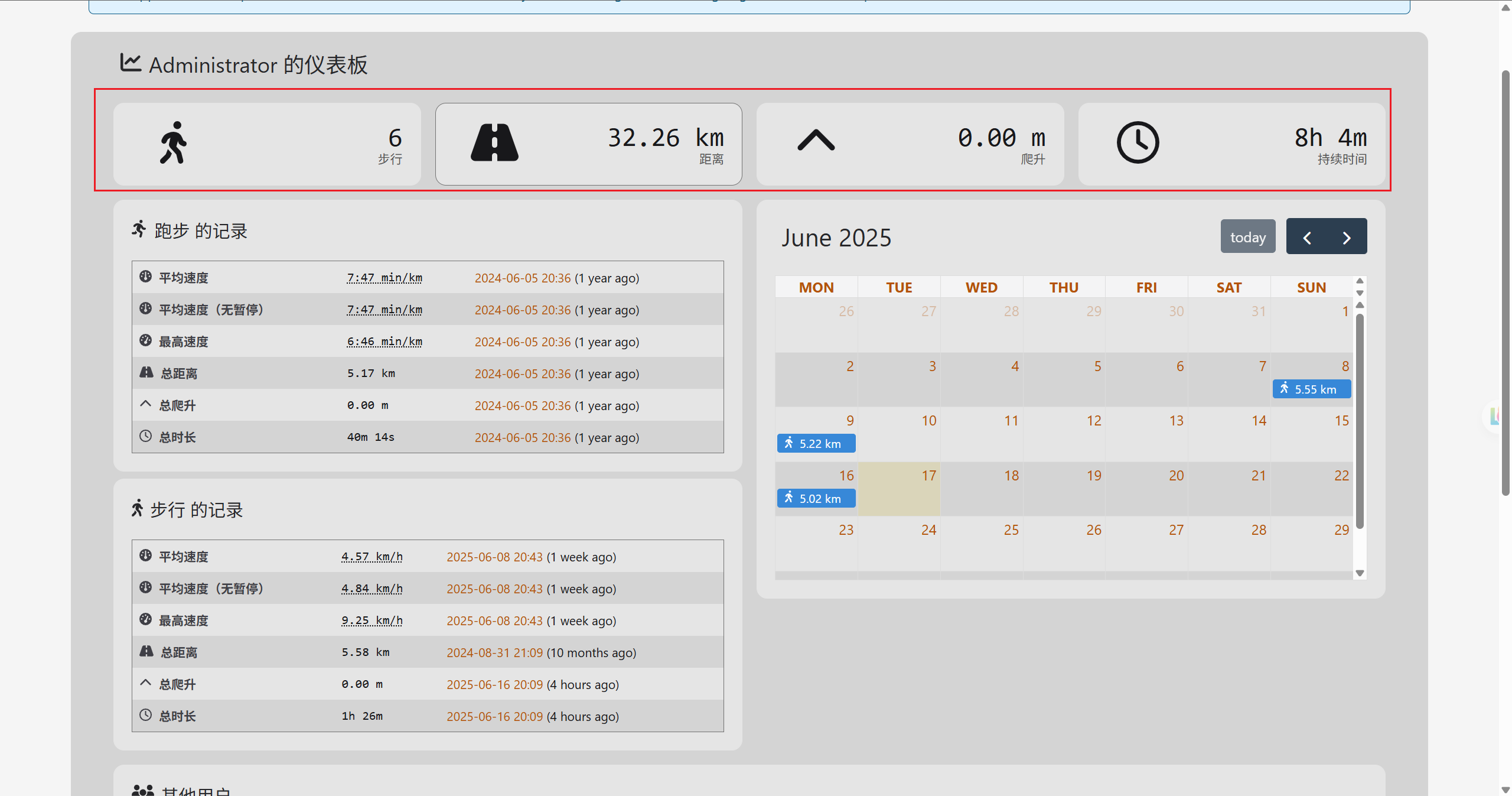Click the ascent chevron icon in stats card
The image size is (1512, 796).
(816, 140)
